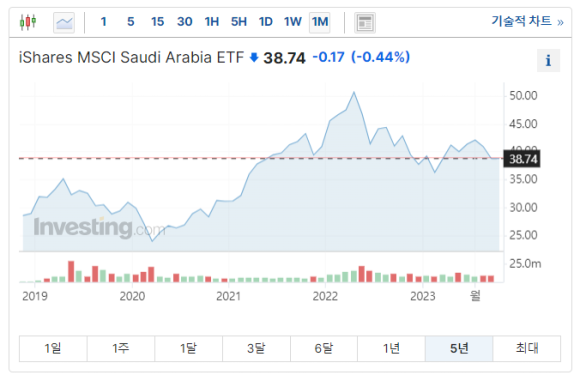Open the news layout icon

click(365, 23)
